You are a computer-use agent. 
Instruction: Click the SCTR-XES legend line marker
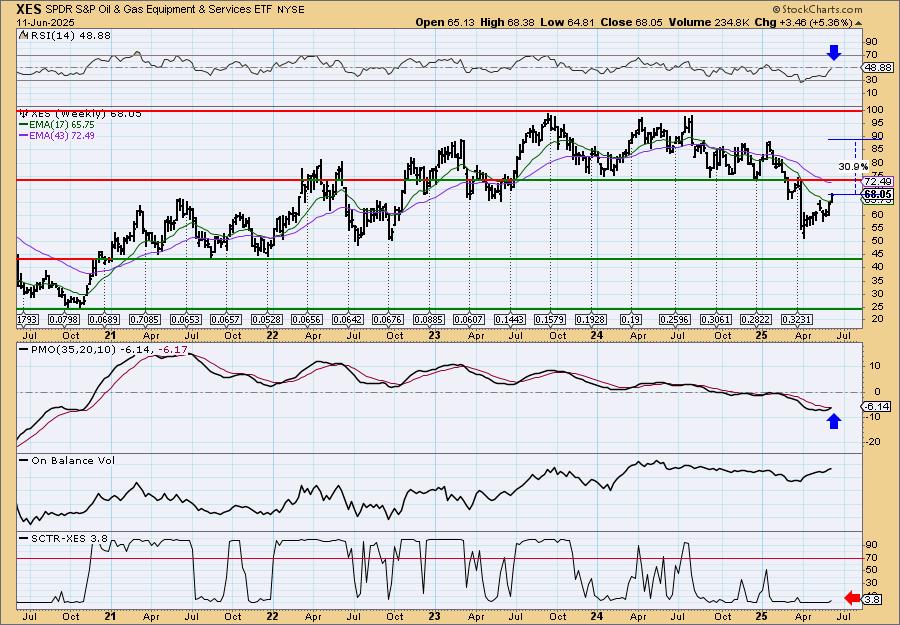point(25,538)
